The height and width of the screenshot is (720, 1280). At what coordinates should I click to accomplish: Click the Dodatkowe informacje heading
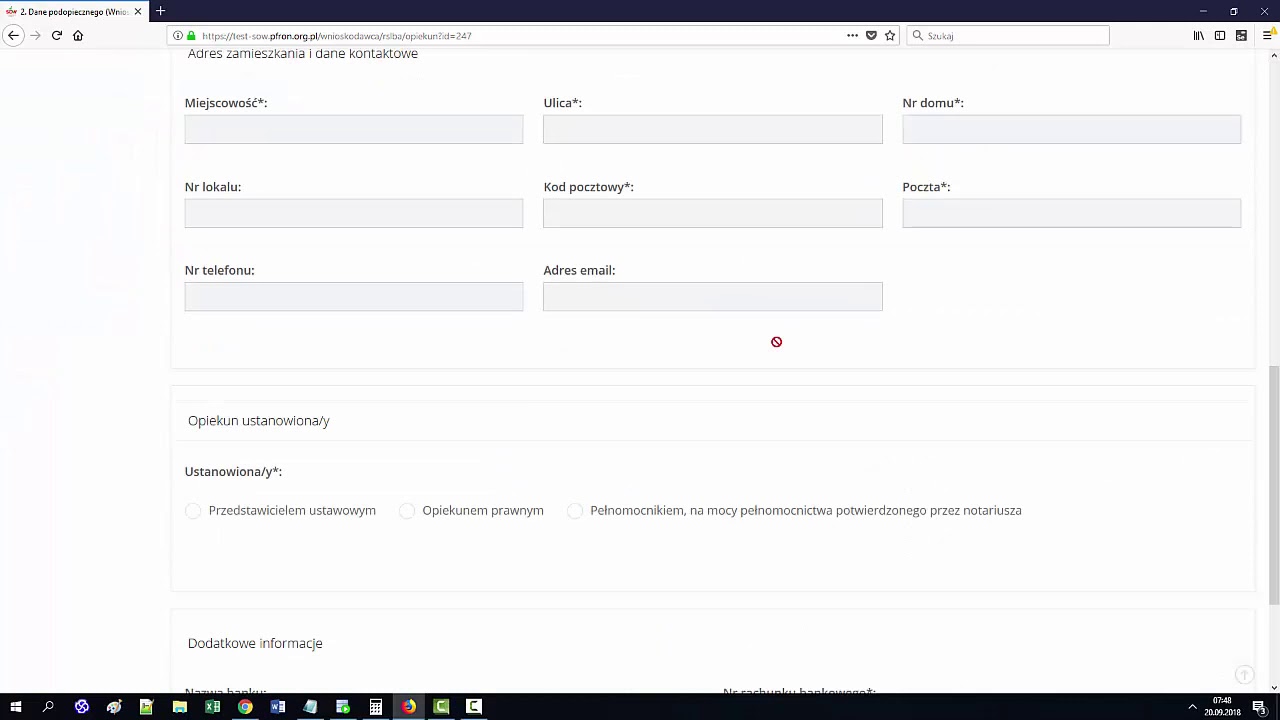point(255,643)
